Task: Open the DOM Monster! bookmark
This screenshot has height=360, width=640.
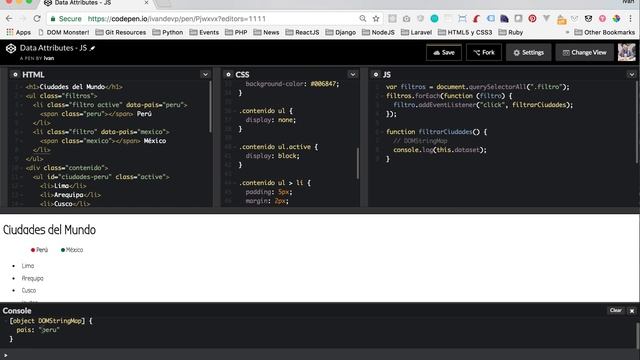Action: 63,32
